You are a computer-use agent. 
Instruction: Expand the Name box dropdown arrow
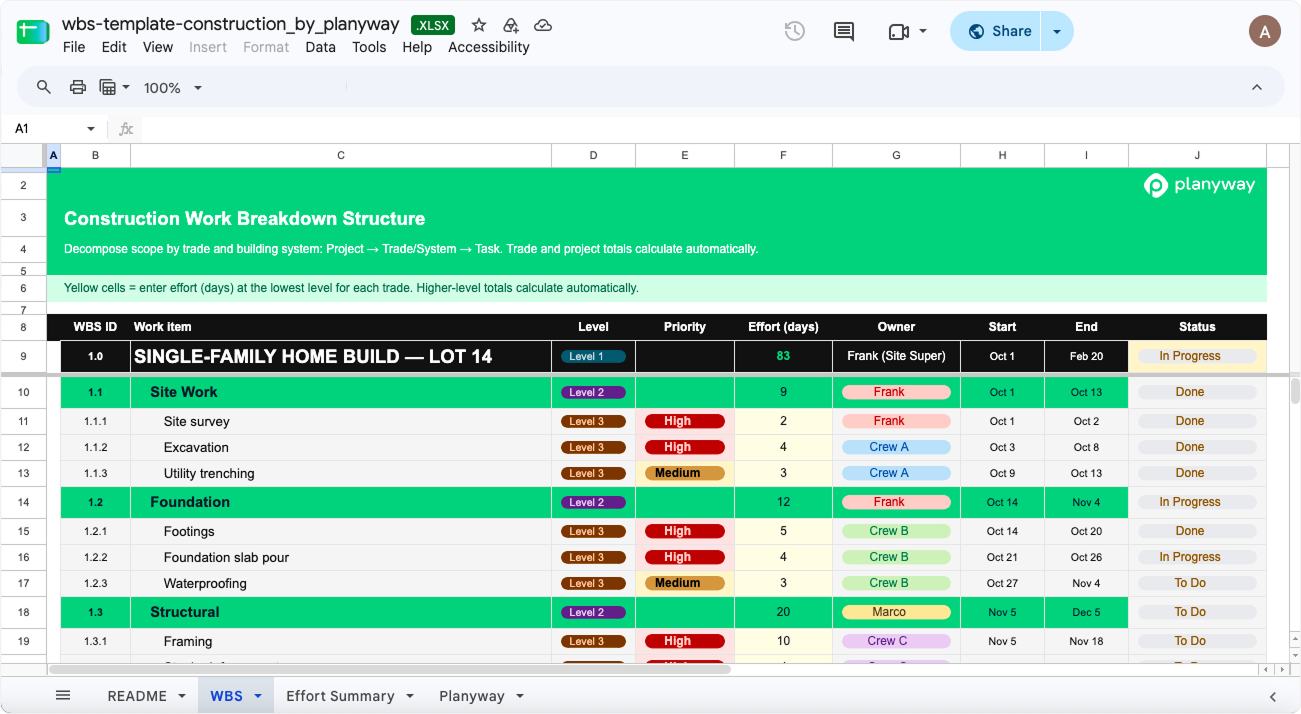coord(91,129)
